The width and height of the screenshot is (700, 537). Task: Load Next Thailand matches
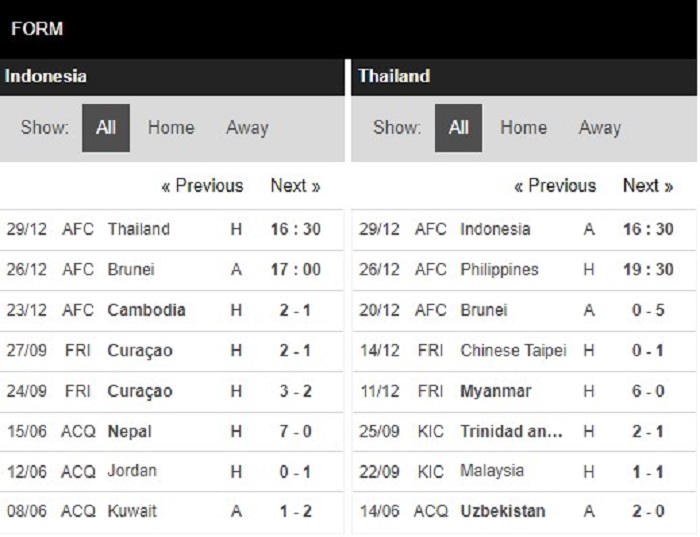tap(647, 186)
